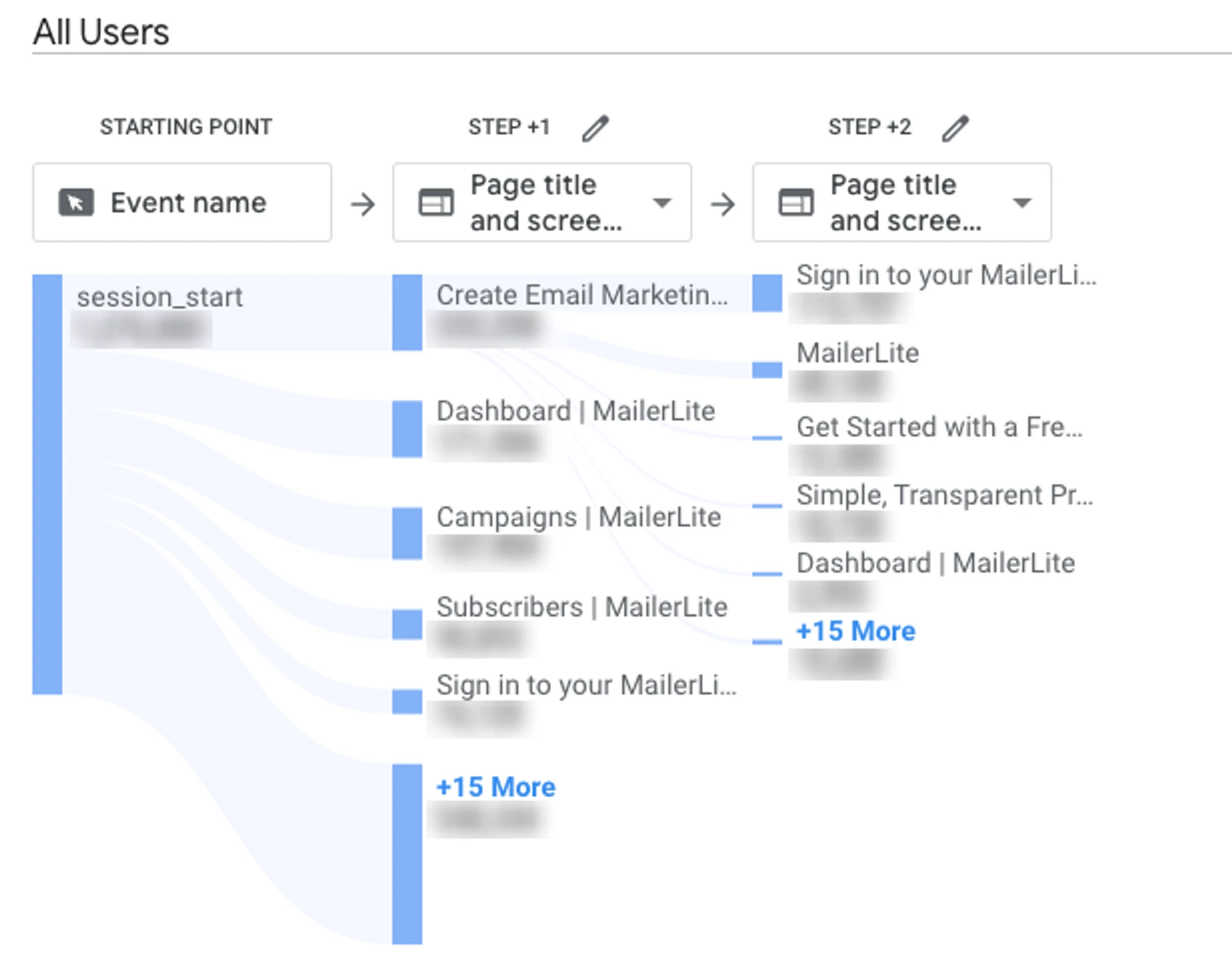Select the Campaigns | MailerLite node
Screen dimensions: 1232x976
(578, 517)
